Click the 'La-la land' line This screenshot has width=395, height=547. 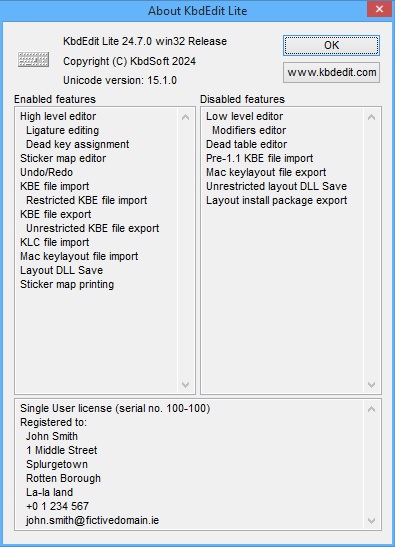coord(49,492)
